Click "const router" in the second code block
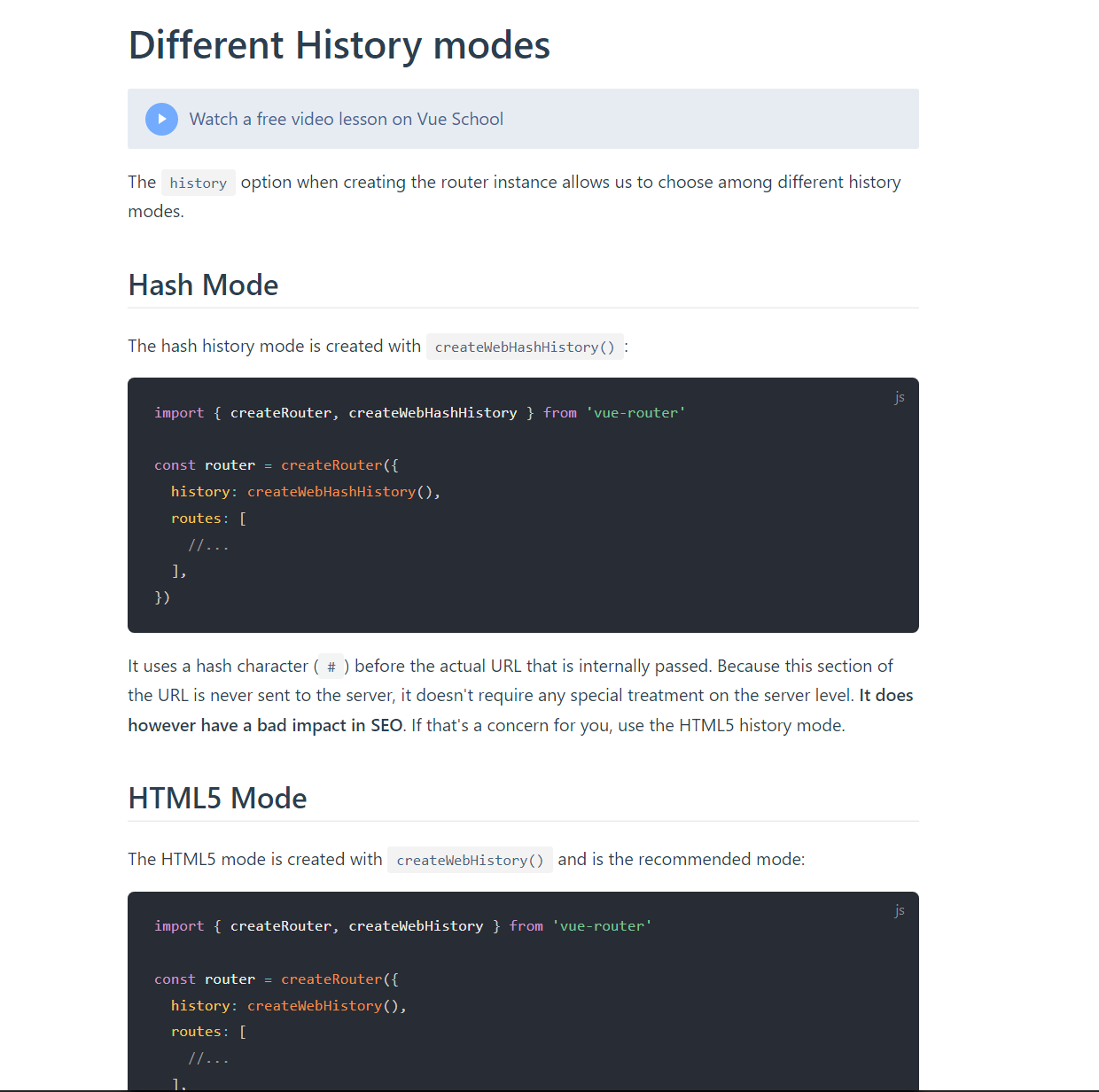Screen dimensions: 1099x1092 point(205,979)
